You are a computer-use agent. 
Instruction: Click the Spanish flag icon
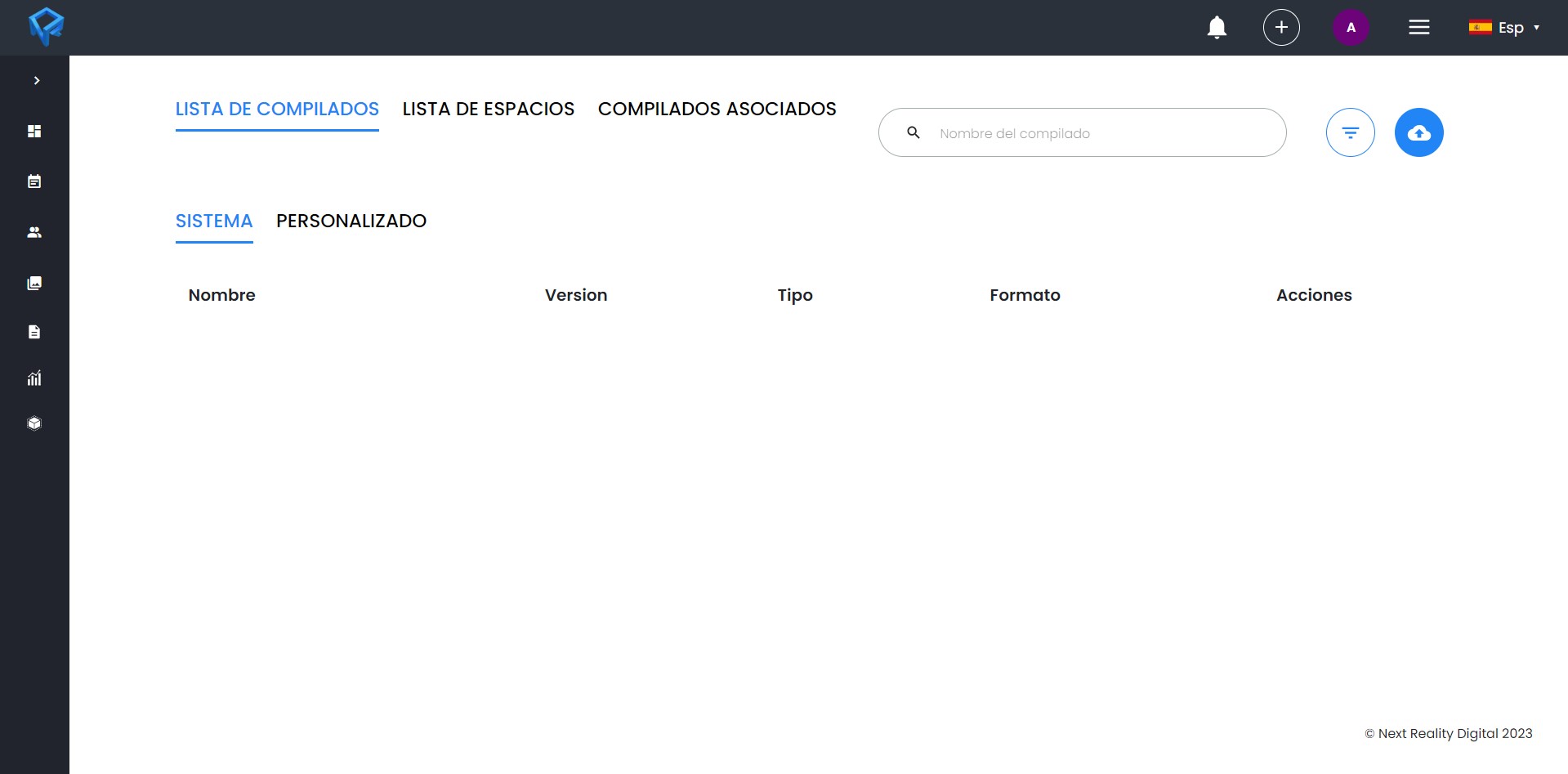coord(1480,28)
